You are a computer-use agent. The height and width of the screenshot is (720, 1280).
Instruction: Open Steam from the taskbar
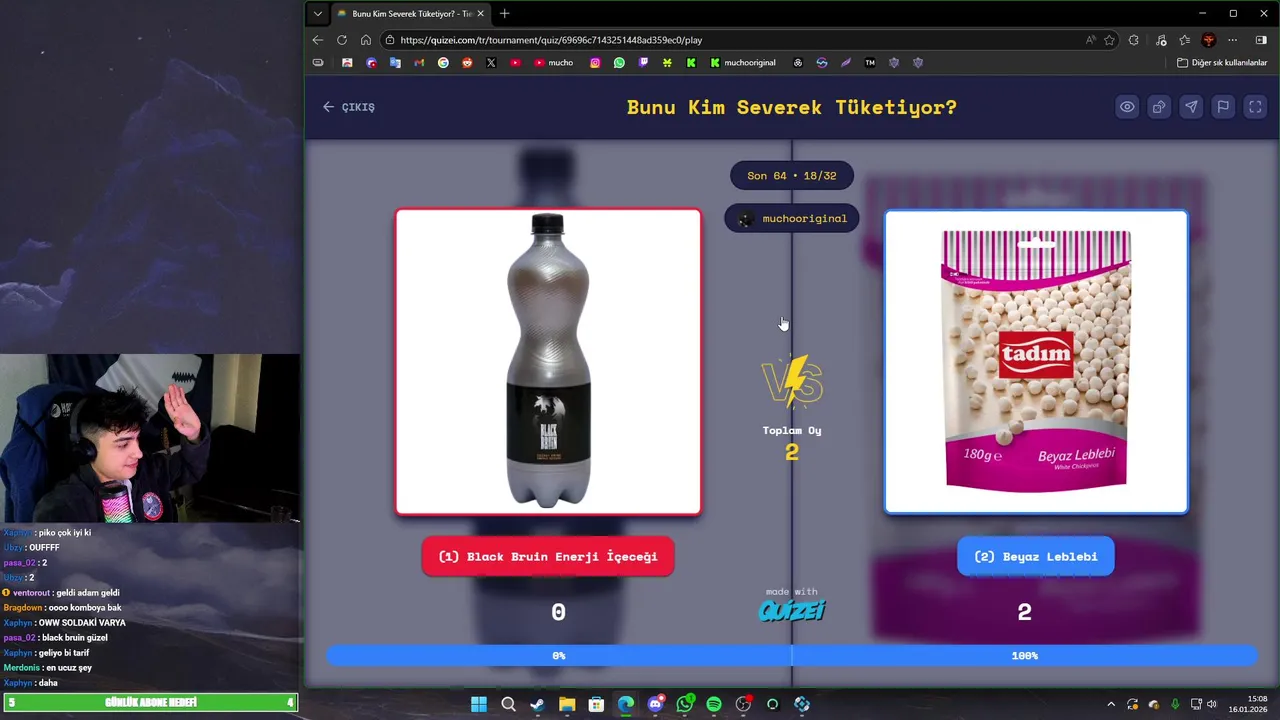537,704
